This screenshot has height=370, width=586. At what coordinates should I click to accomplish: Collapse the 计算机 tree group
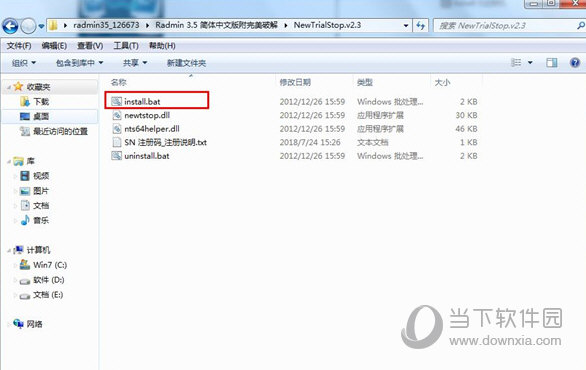(8, 250)
